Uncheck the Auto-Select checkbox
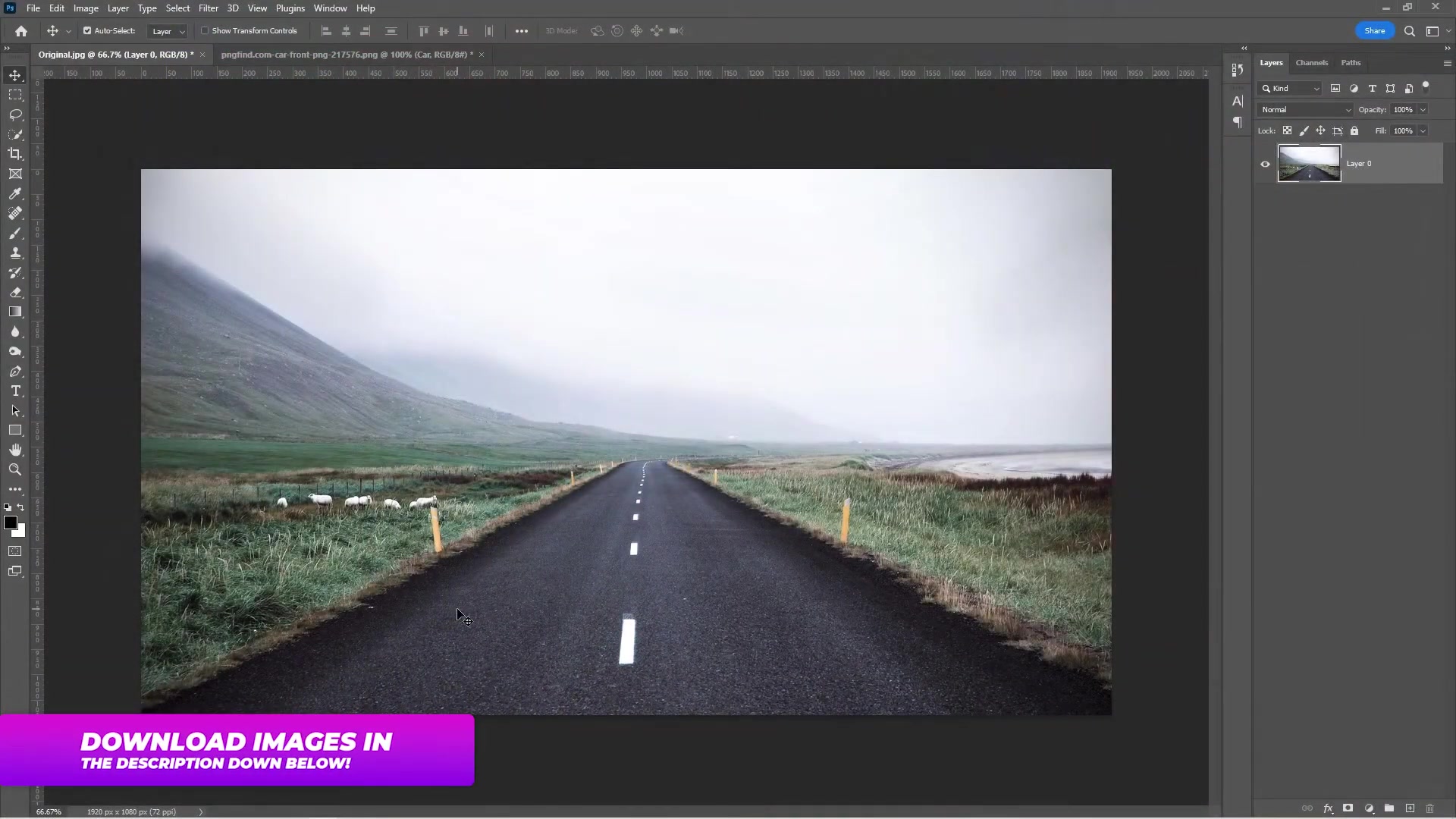The width and height of the screenshot is (1456, 819). (x=87, y=31)
